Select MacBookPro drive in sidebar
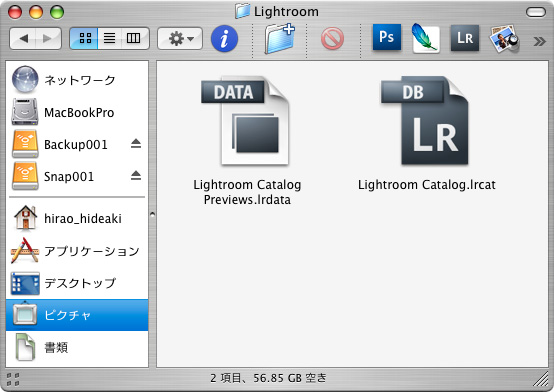Screen dimensions: 554x392 coord(77,112)
